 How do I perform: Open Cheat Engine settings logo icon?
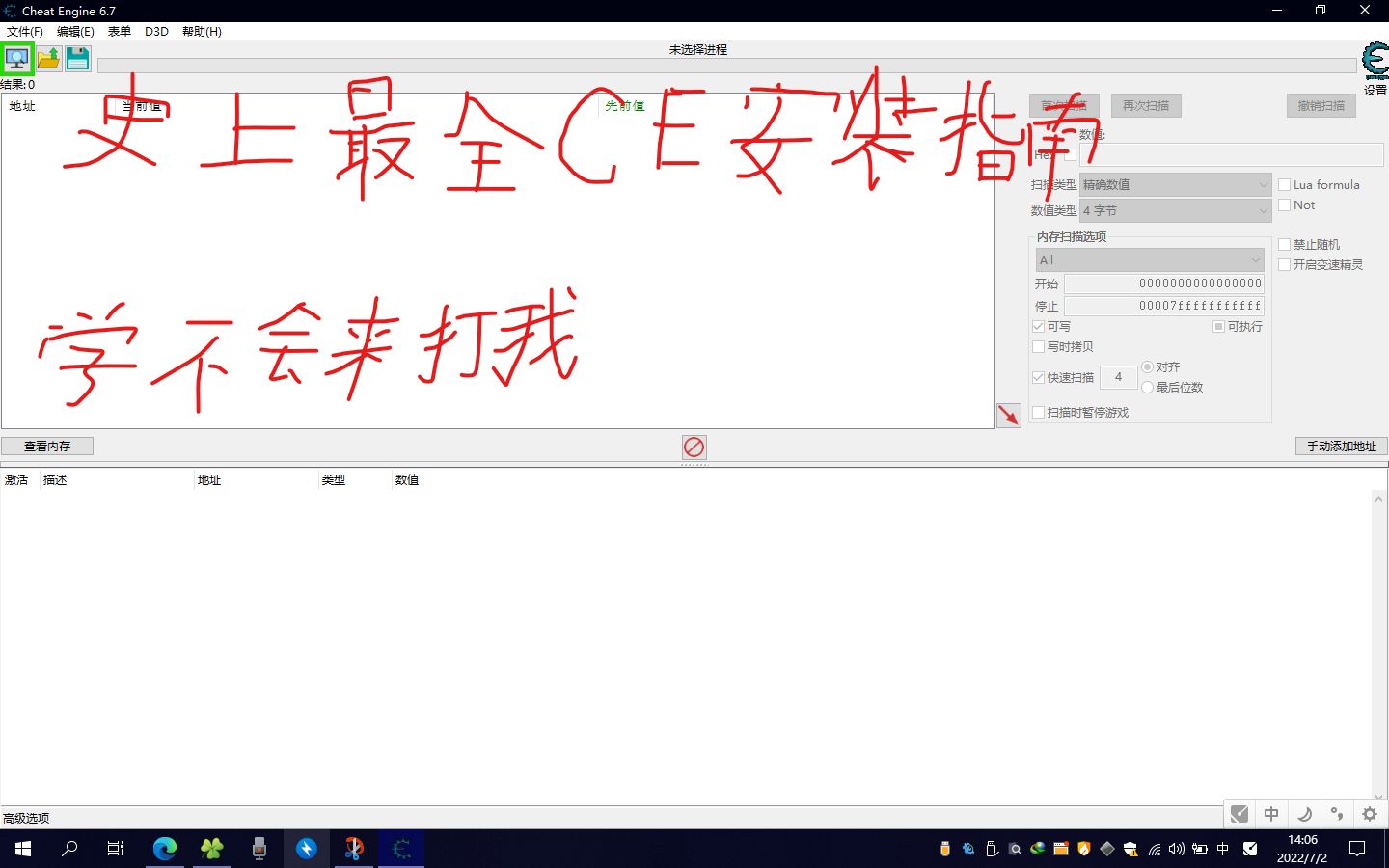coord(1375,61)
